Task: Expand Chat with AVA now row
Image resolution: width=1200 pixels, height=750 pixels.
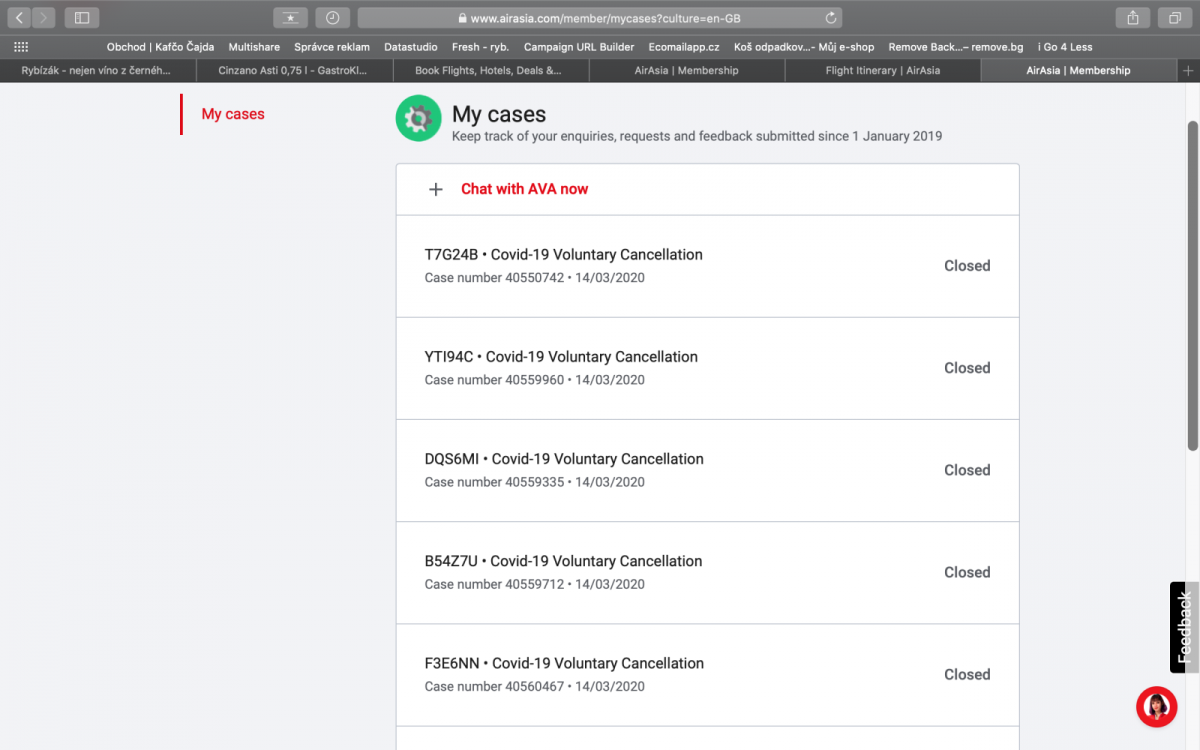Action: point(524,189)
